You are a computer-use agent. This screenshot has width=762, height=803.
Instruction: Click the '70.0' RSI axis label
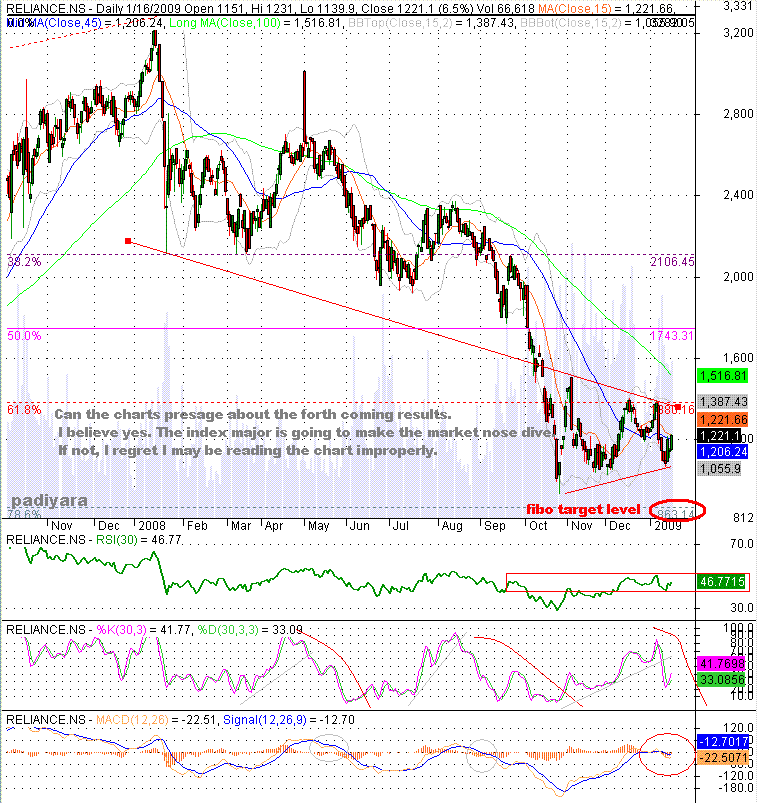click(x=742, y=543)
